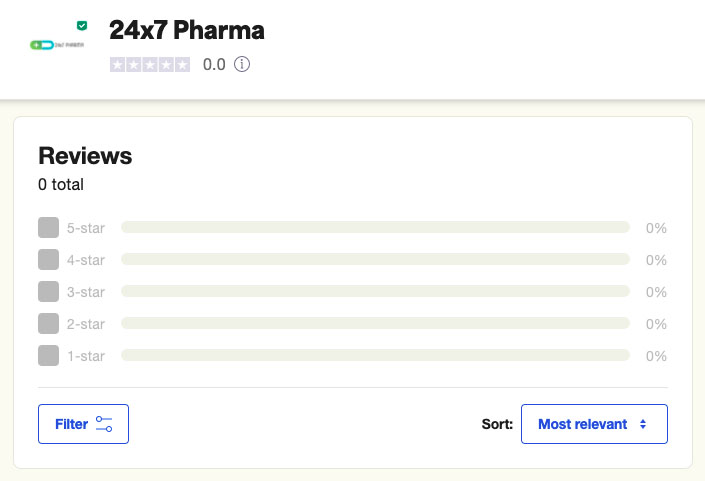Screen dimensions: 705x481
Task: Expand the Most relevant sort dropdown
Action: click(x=594, y=424)
